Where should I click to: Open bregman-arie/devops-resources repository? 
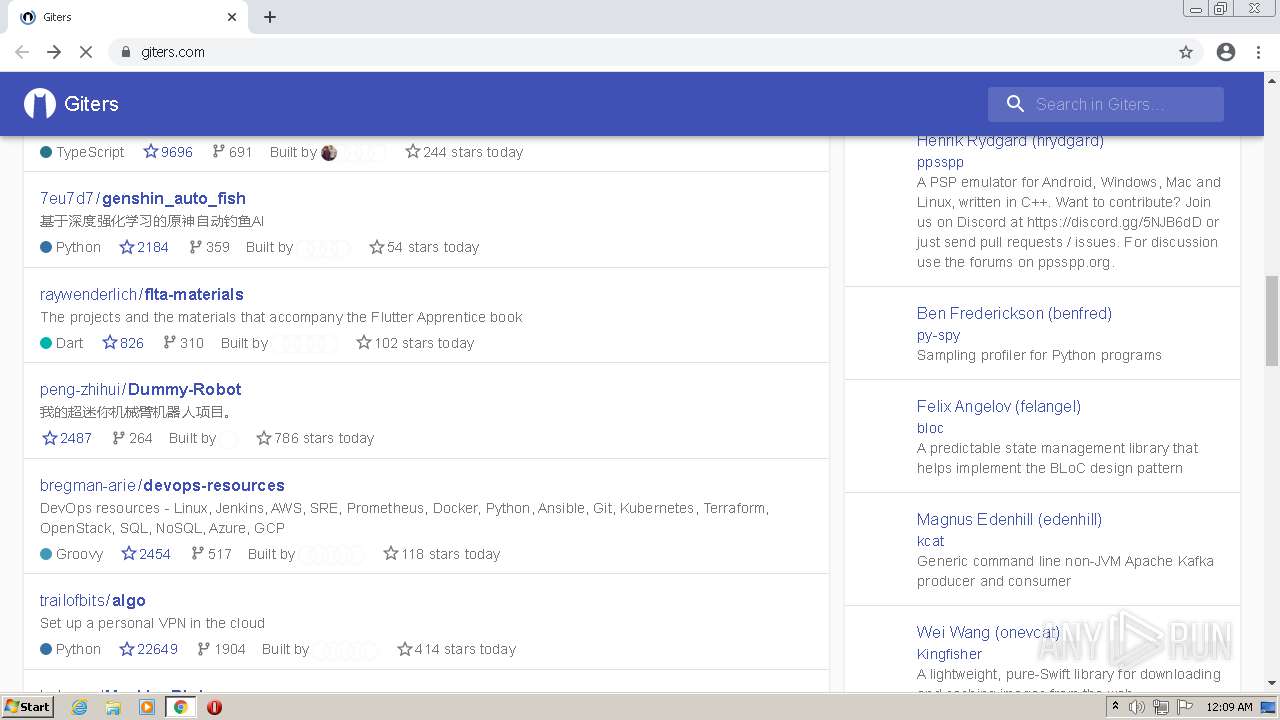162,485
